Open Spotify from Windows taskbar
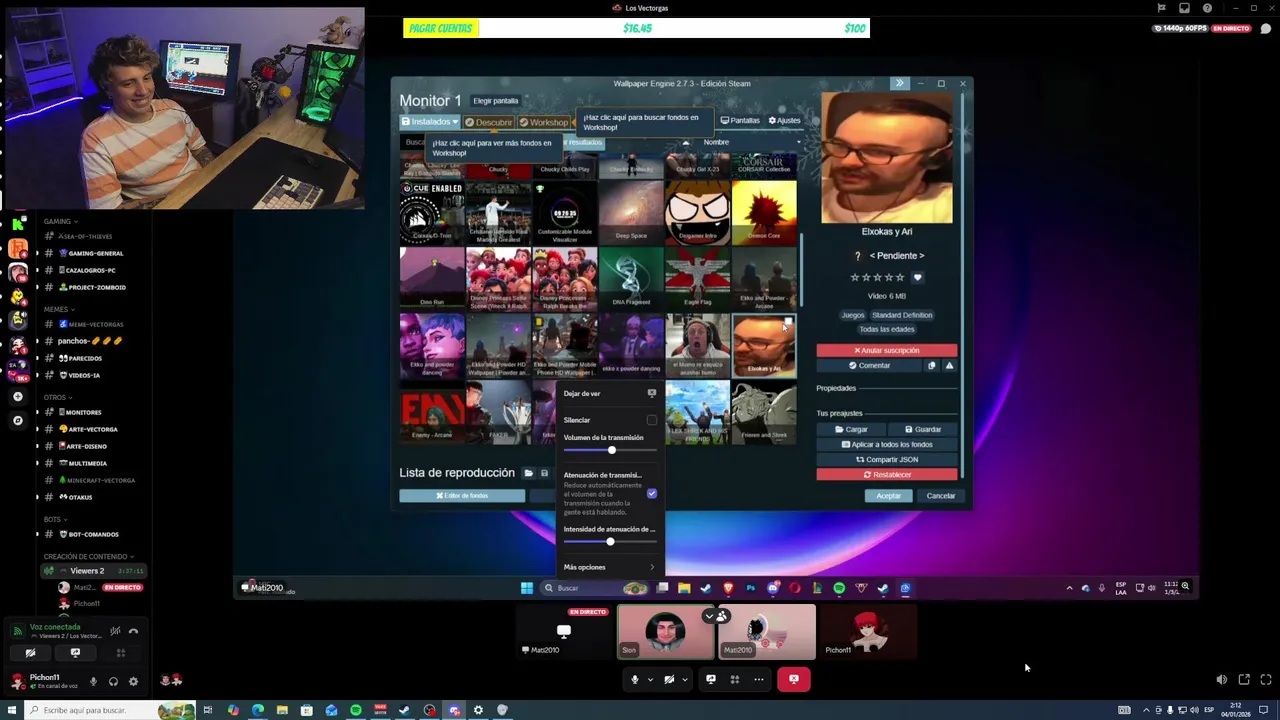1280x720 pixels. coord(356,710)
